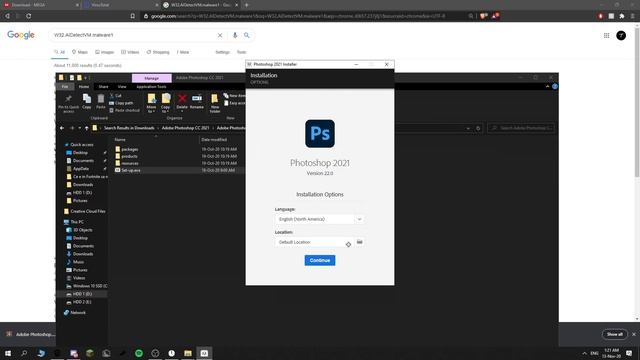Select Videos under This PC

click(x=79, y=278)
